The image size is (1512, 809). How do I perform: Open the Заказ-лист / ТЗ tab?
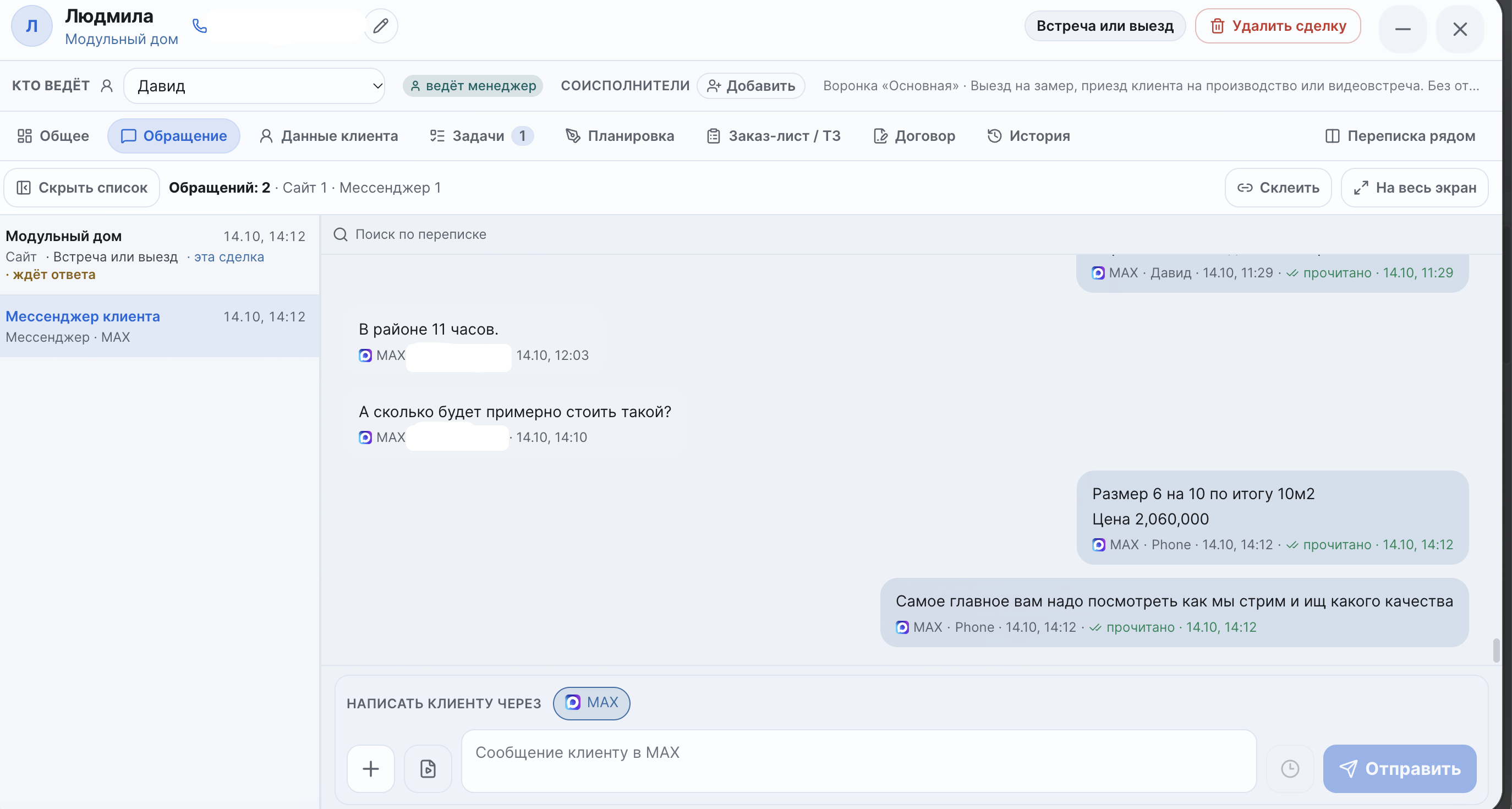[x=773, y=135]
